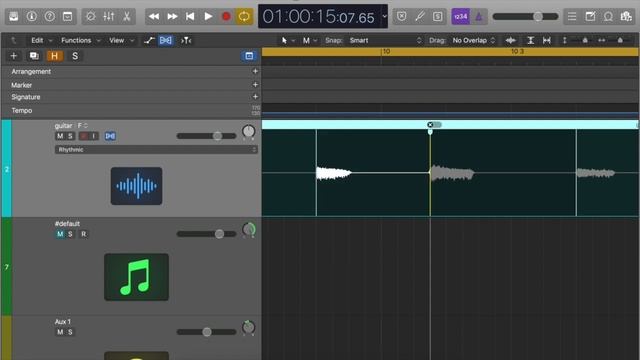Toggle Flex on the guitar track
The image size is (640, 360).
click(110, 136)
